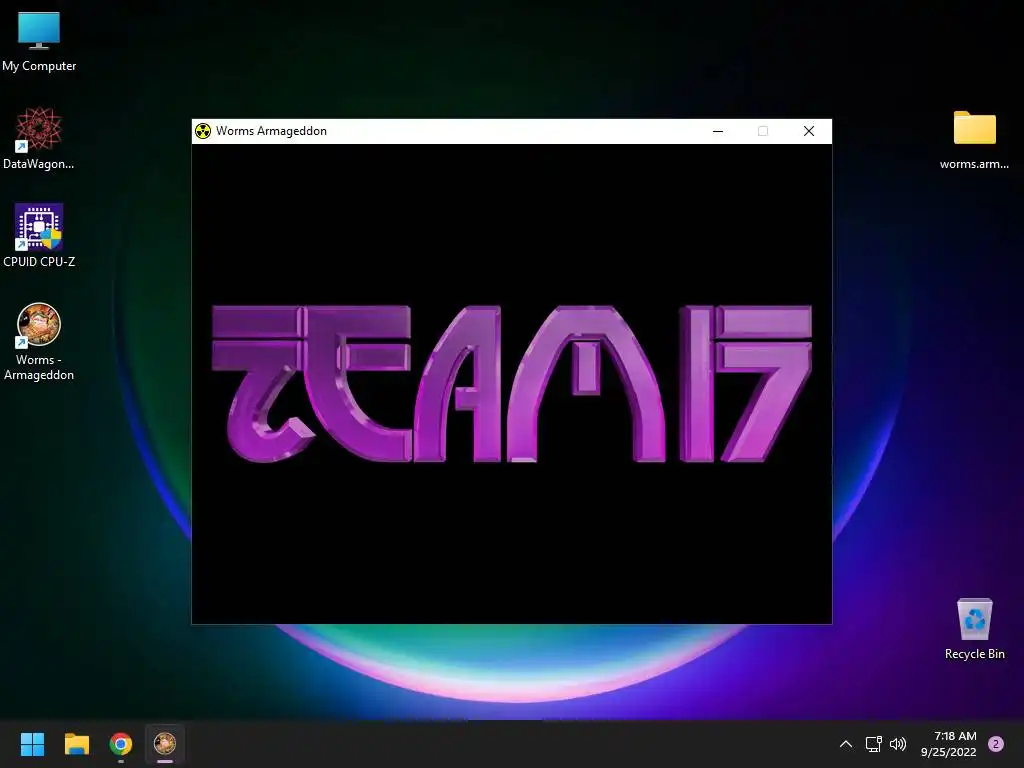Open the network status tray icon
The width and height of the screenshot is (1024, 768).
click(873, 744)
